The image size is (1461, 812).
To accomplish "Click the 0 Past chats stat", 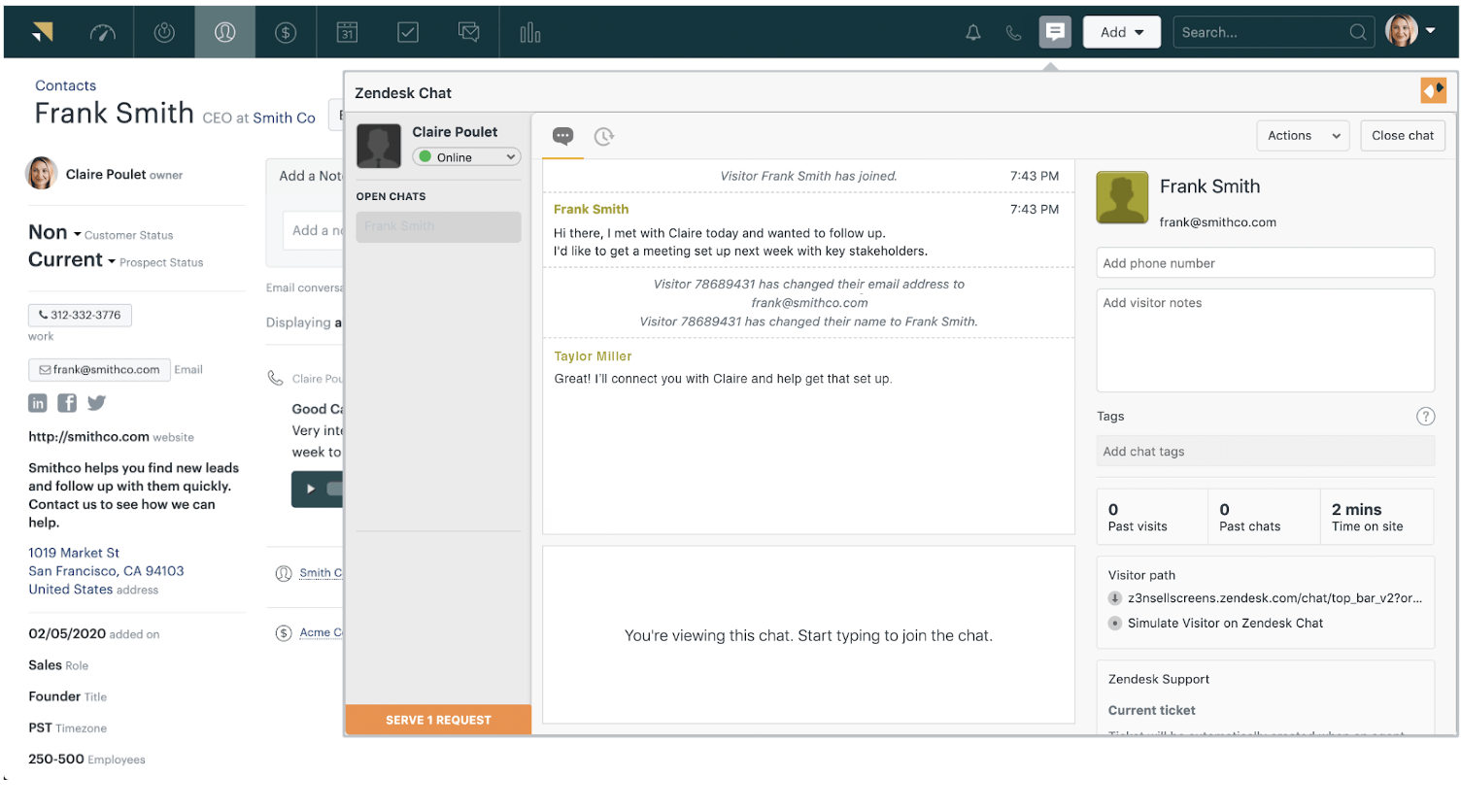I will click(1263, 517).
